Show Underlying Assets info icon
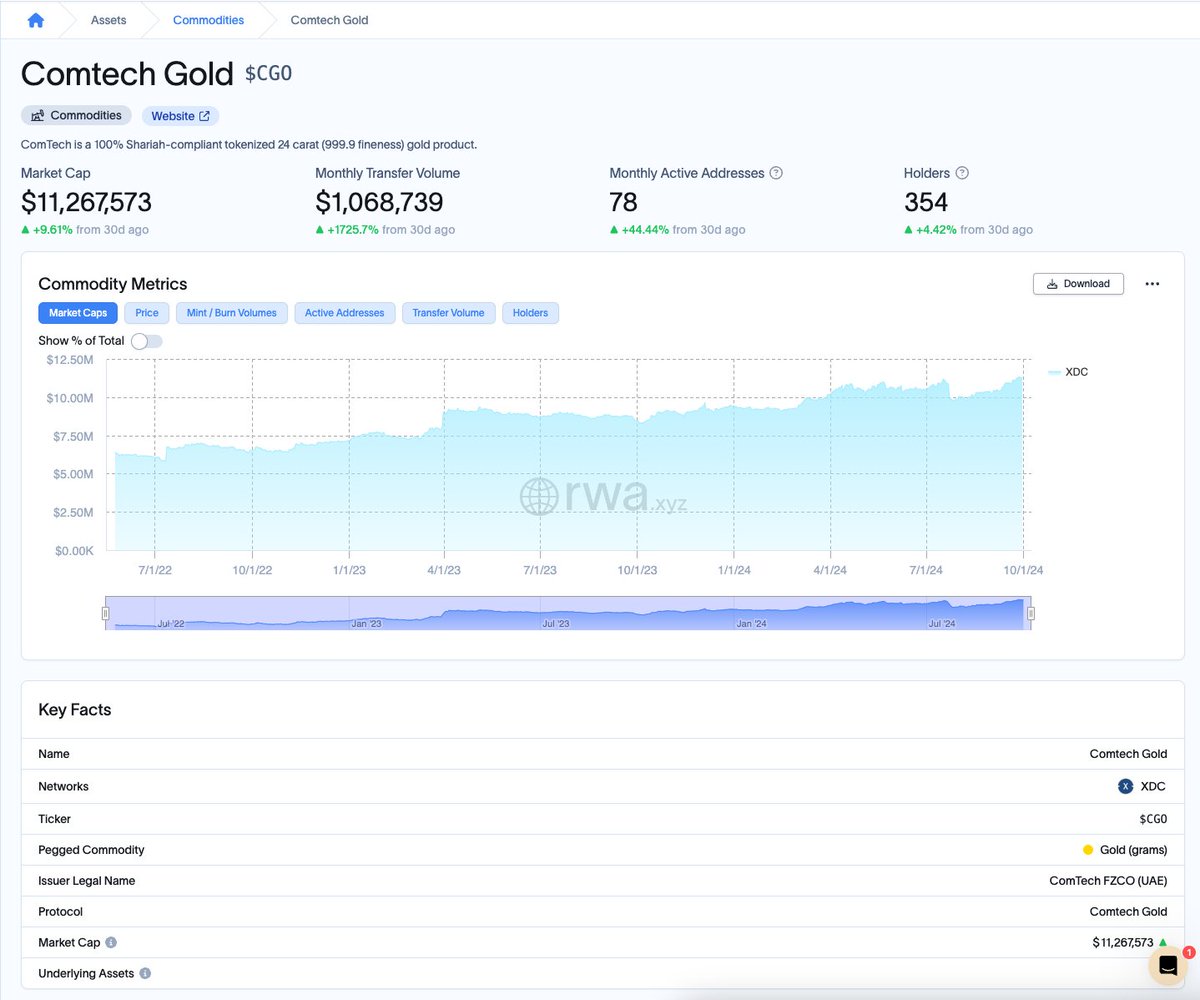 (x=145, y=974)
